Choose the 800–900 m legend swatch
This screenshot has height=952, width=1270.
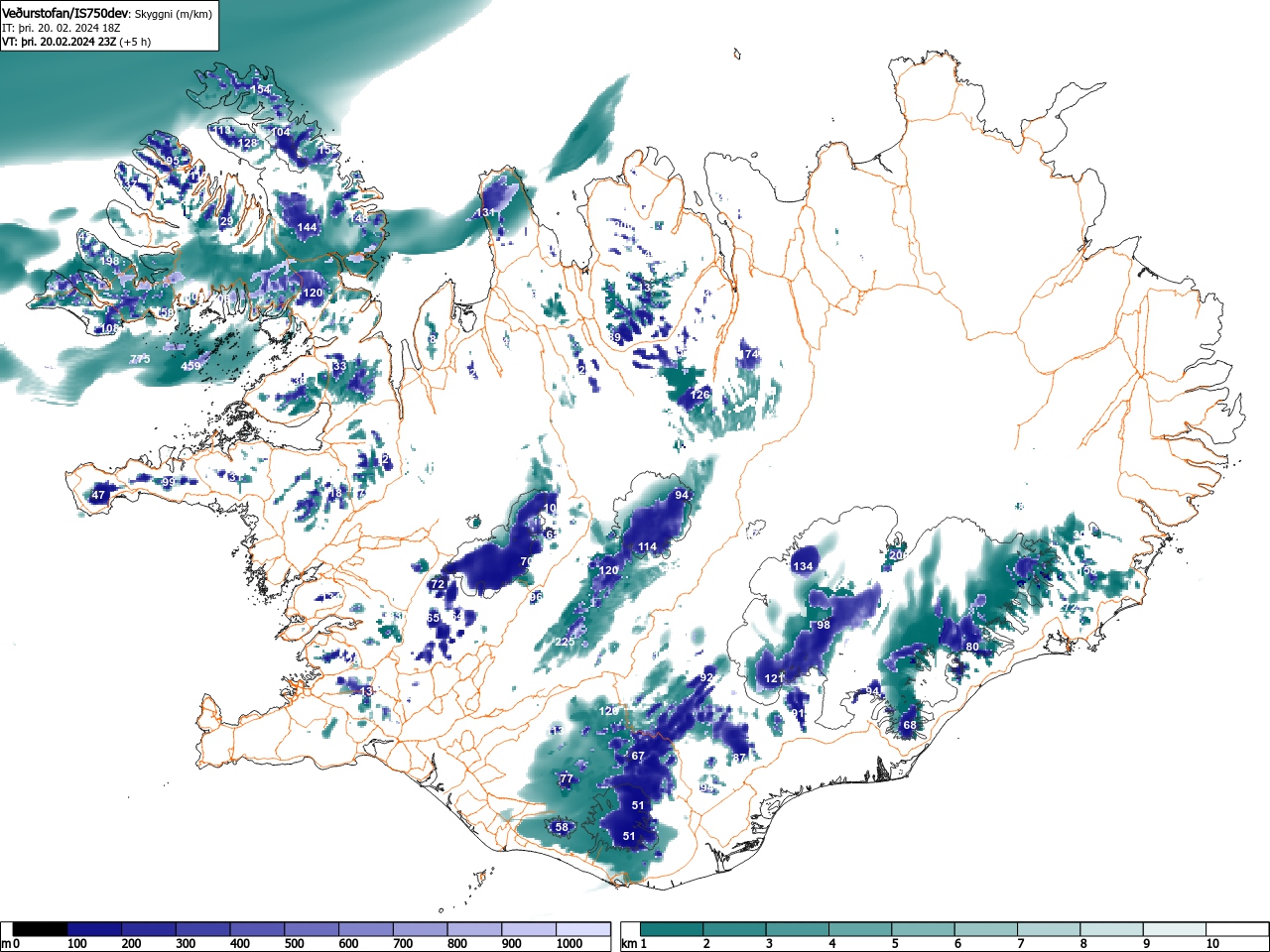point(474,929)
